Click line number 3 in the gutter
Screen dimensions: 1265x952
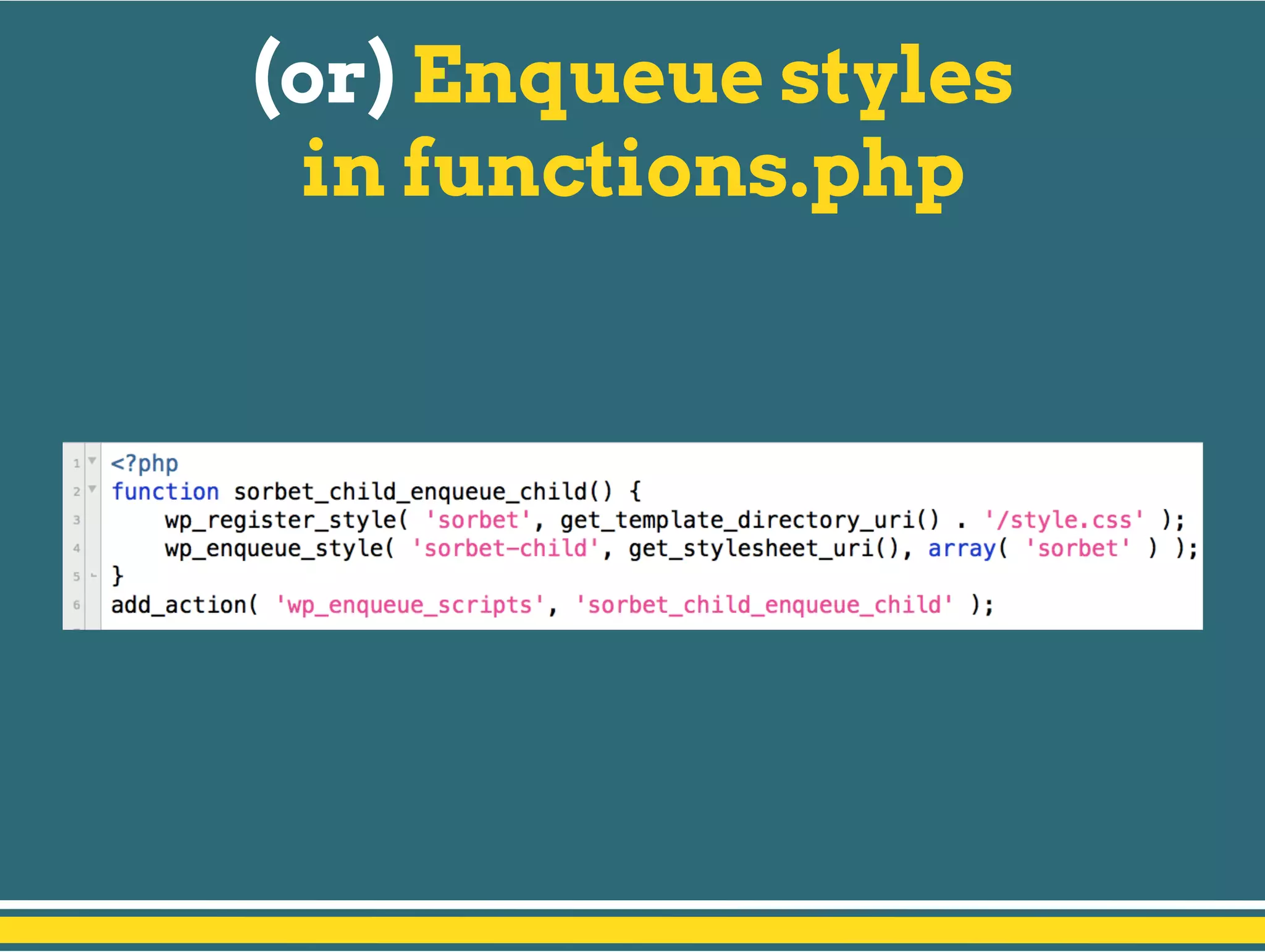point(77,520)
